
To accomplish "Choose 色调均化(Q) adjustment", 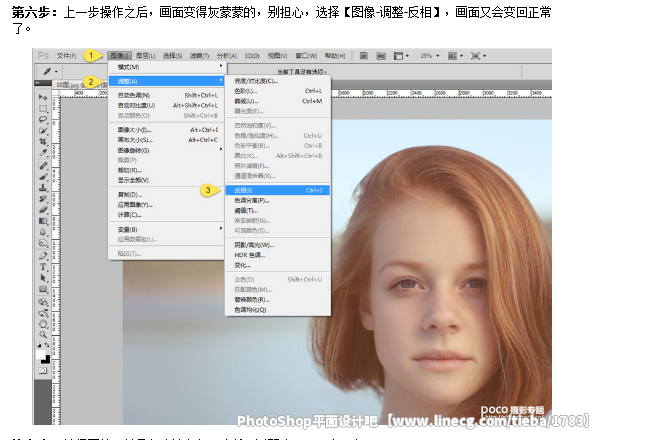I will [278, 310].
